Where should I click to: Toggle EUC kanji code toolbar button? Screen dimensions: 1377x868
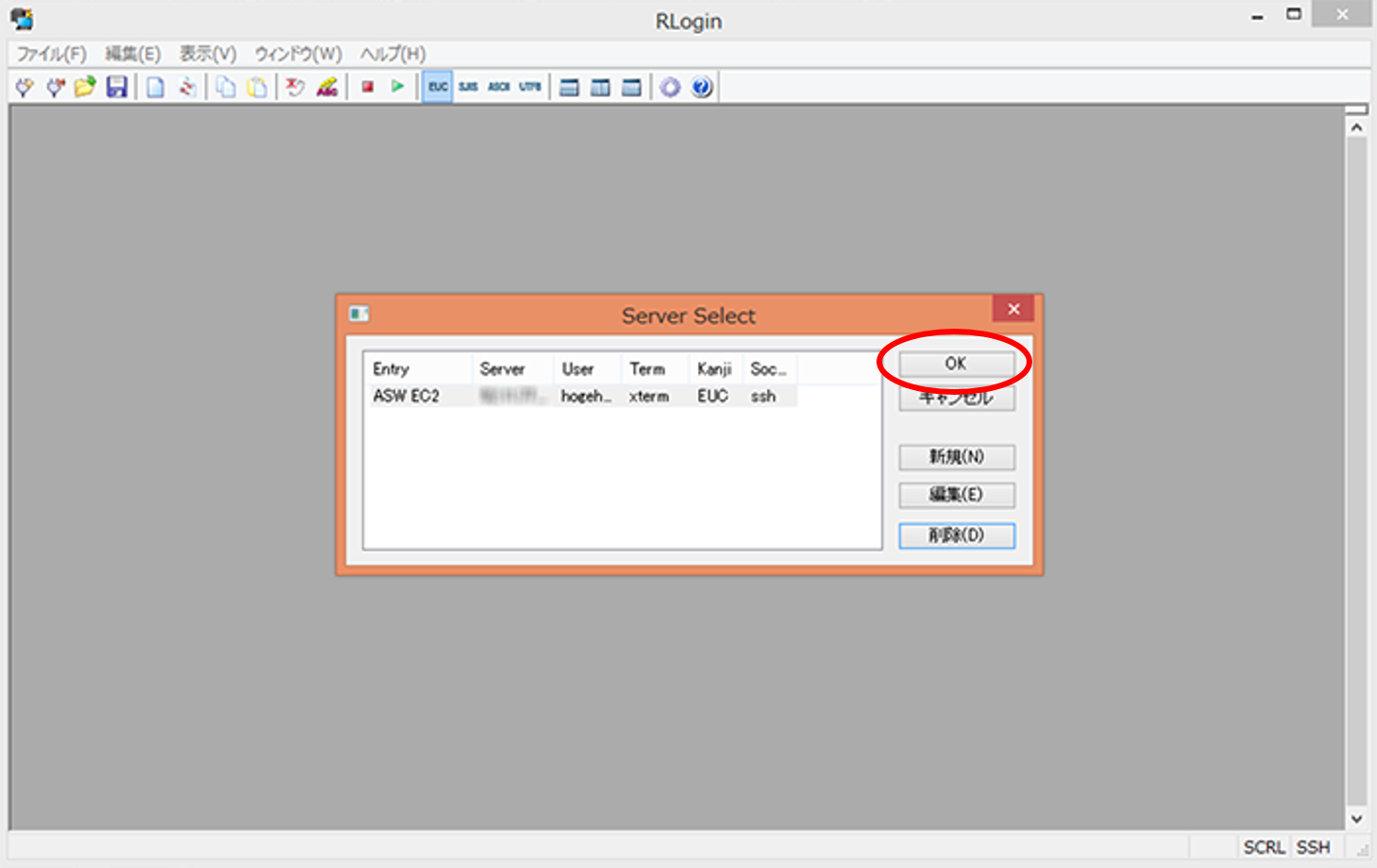437,87
